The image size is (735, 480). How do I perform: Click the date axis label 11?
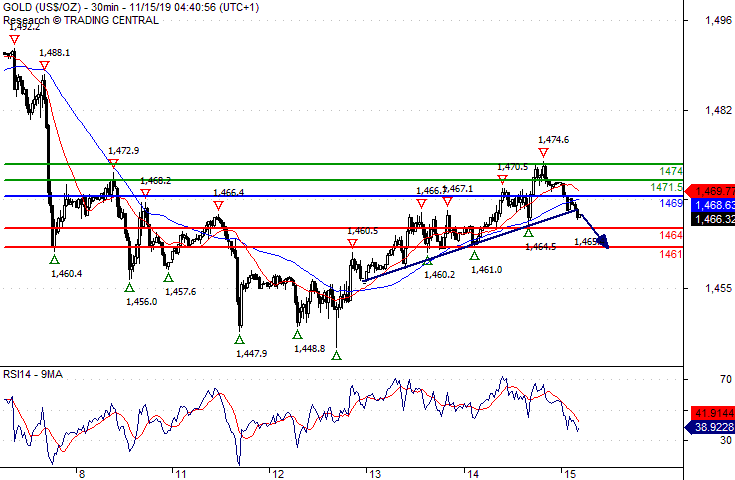click(180, 474)
